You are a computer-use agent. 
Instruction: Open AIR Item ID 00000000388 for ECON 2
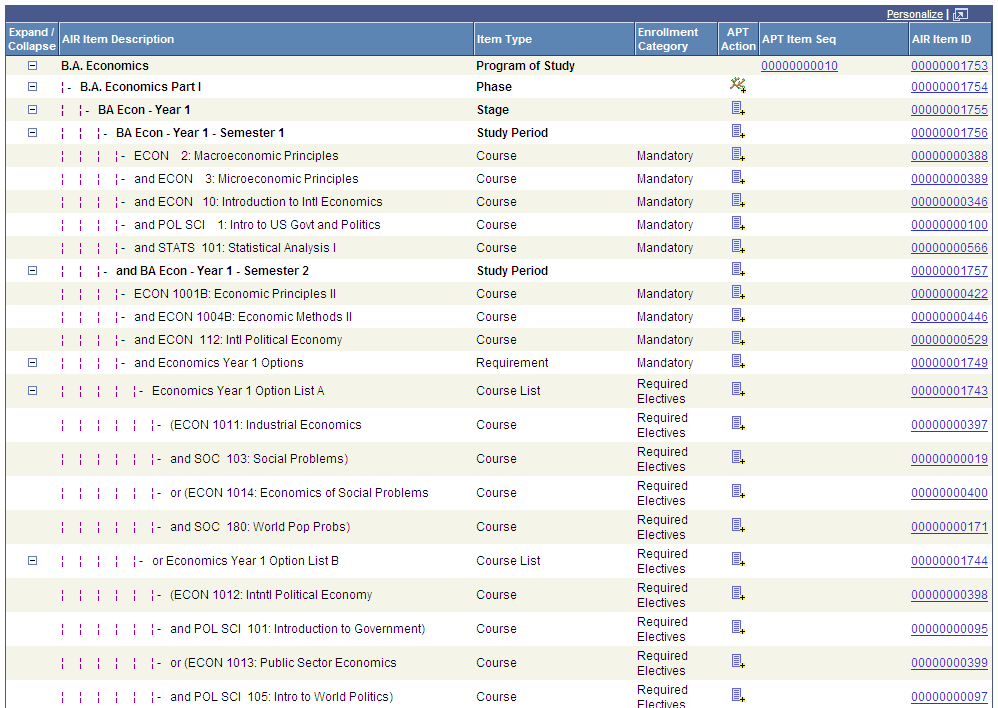pos(949,155)
